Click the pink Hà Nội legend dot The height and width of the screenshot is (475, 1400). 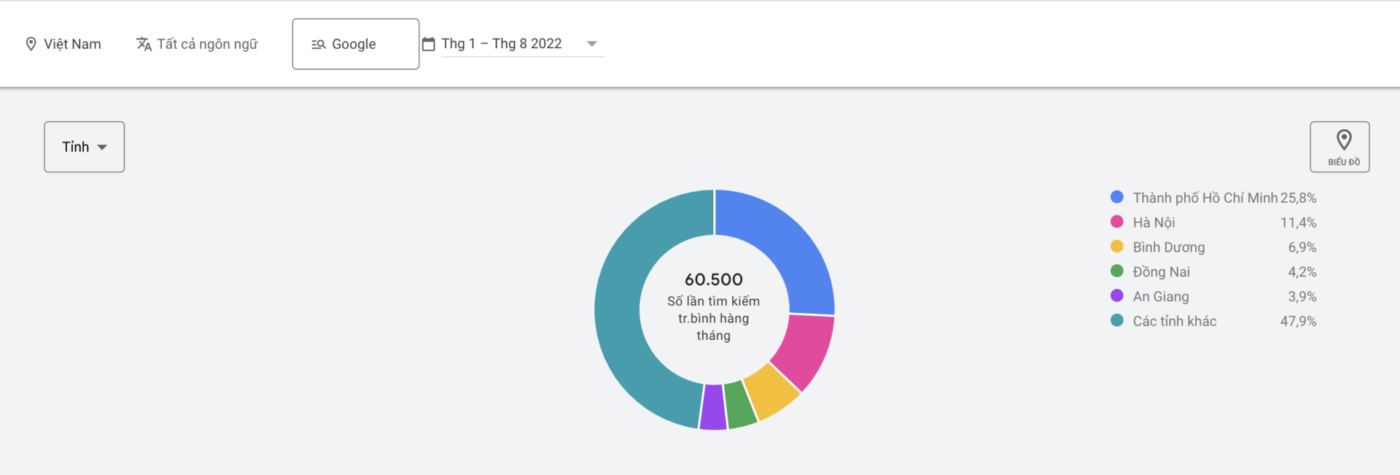point(1117,222)
